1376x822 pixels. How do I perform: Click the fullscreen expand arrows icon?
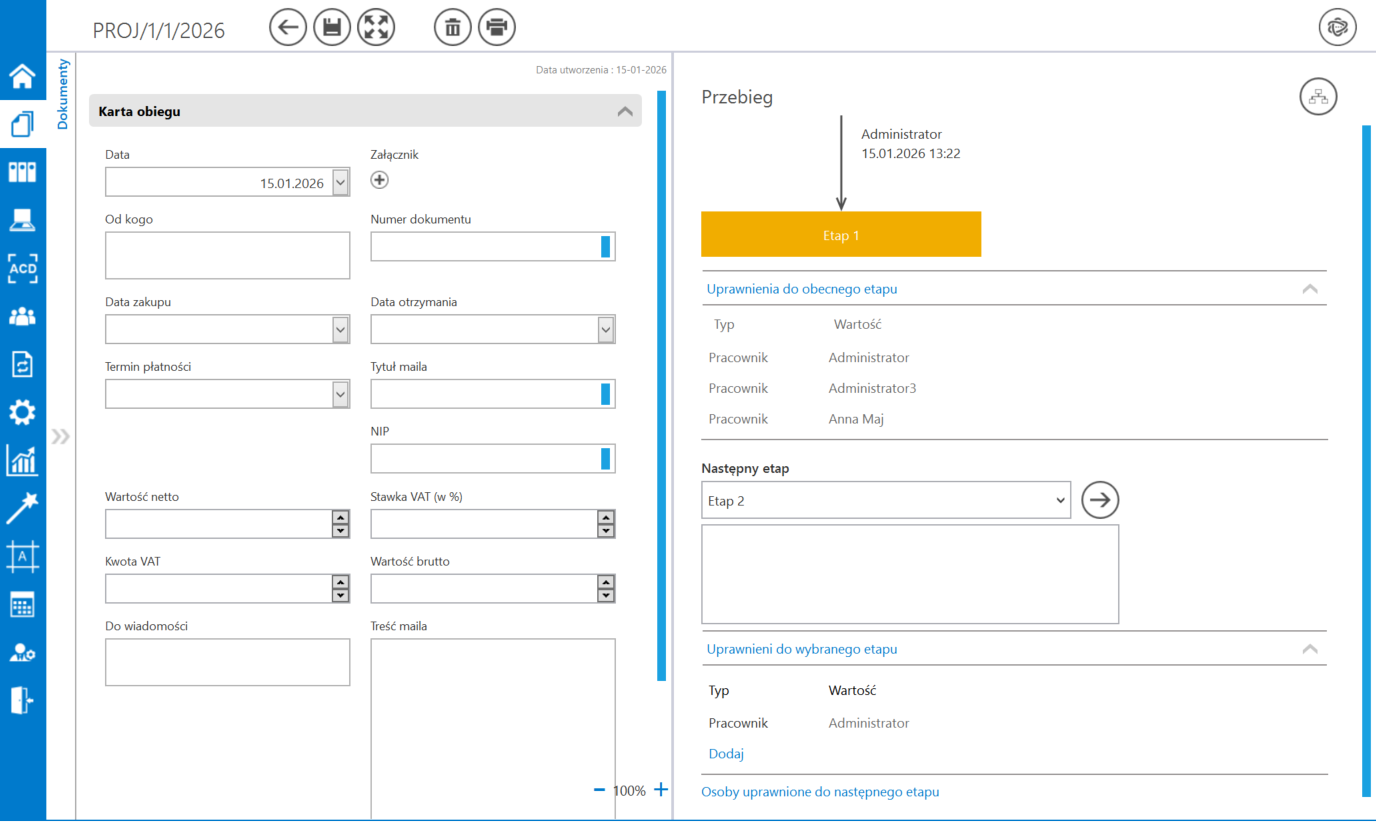click(x=376, y=27)
